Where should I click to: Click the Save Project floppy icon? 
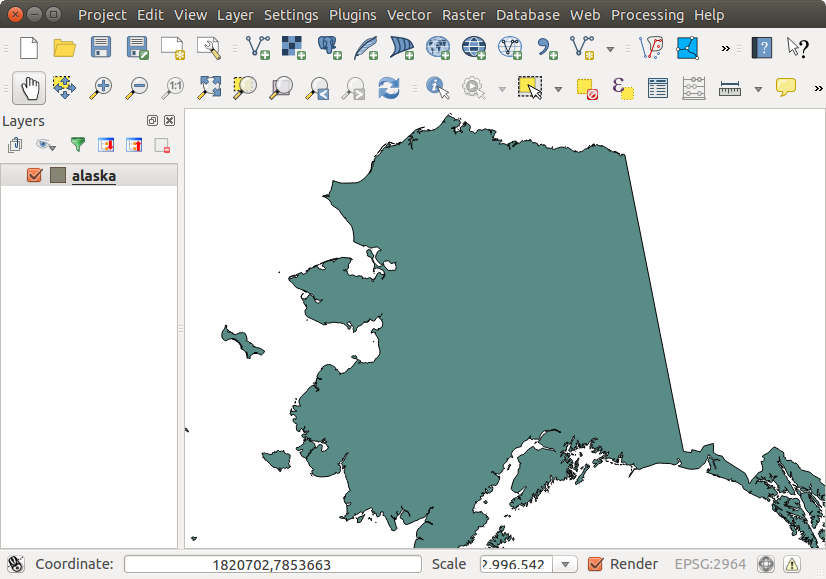pos(101,47)
